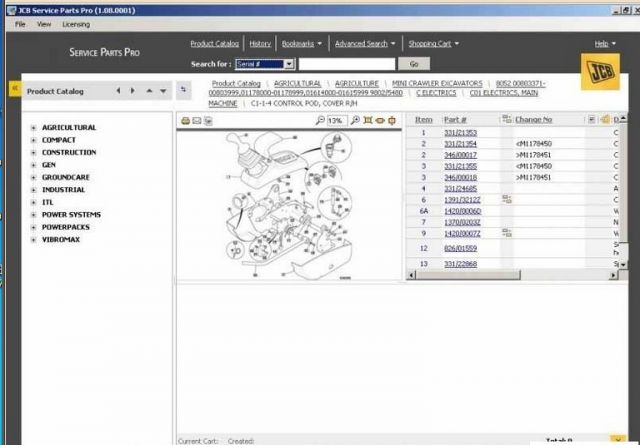Fit the diagram to width
This screenshot has height=445, width=640.
380,120
